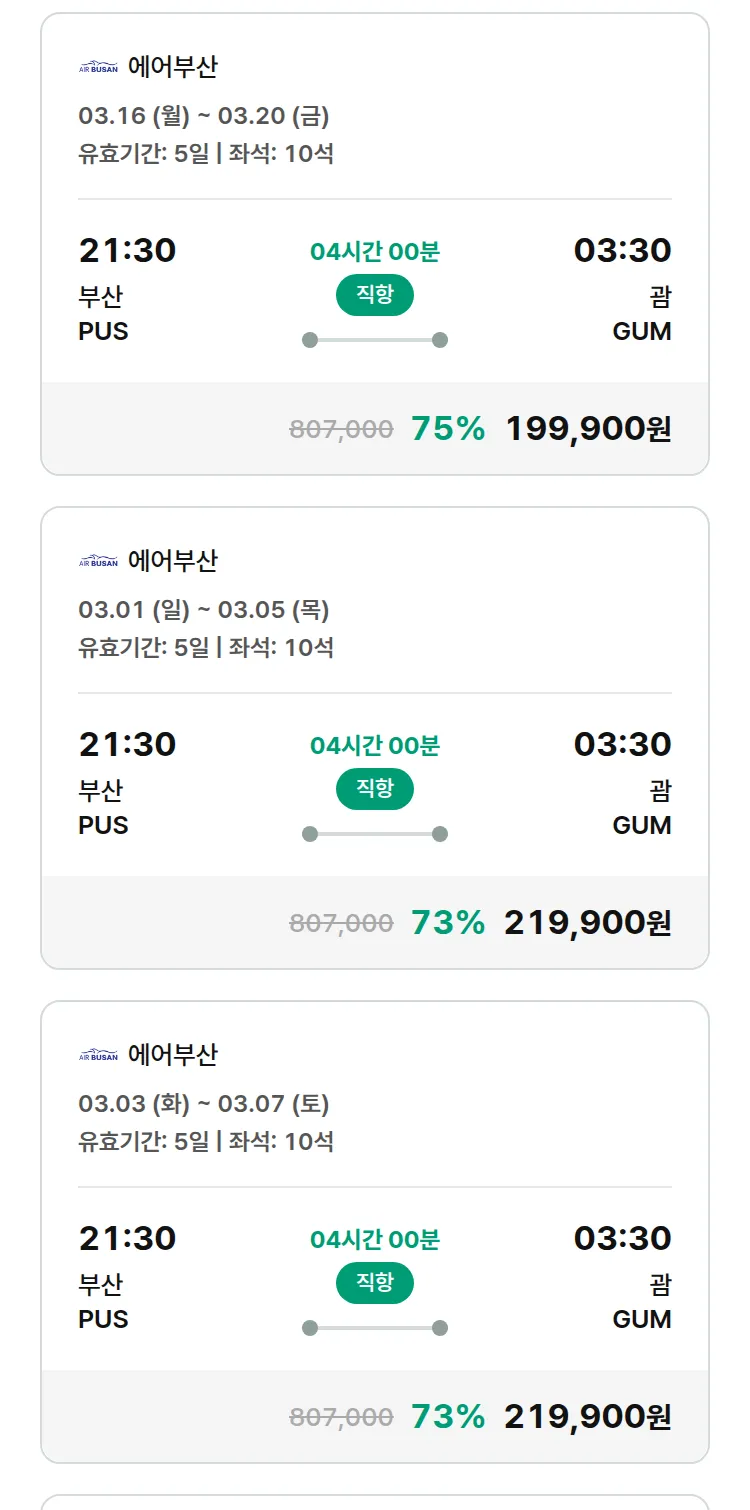Choose the 219,900원 fare for 03.03 departure
Image resolution: width=750 pixels, height=1510 pixels.
point(588,1417)
